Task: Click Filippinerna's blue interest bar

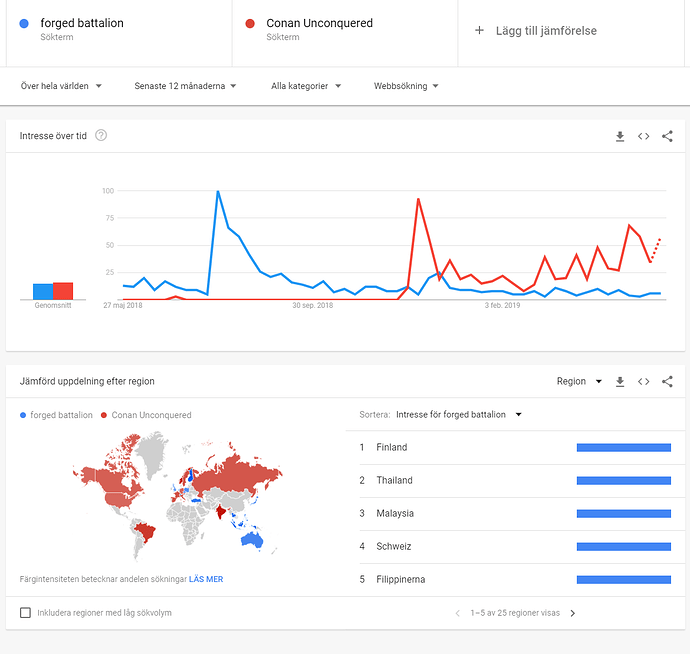Action: pos(624,580)
